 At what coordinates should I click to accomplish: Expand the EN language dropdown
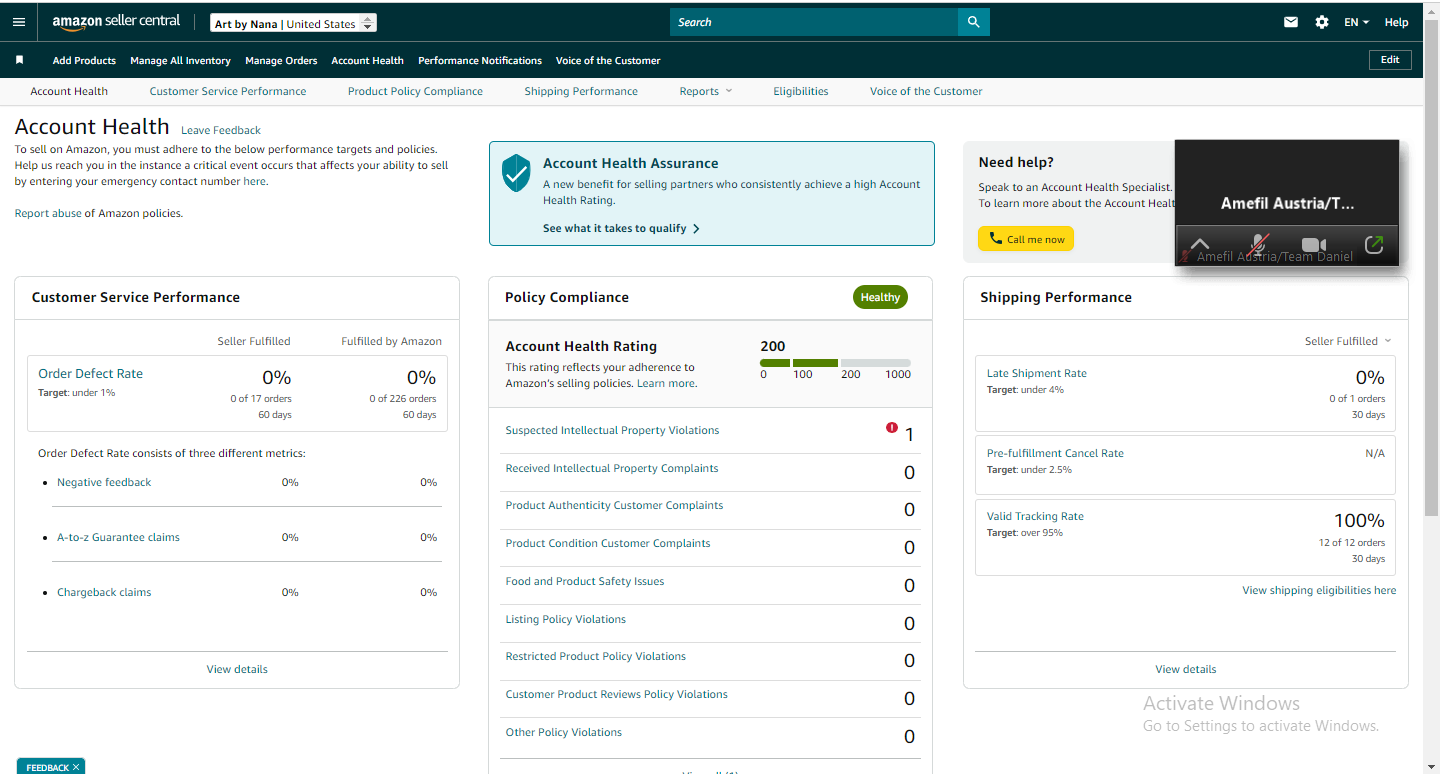[1356, 22]
